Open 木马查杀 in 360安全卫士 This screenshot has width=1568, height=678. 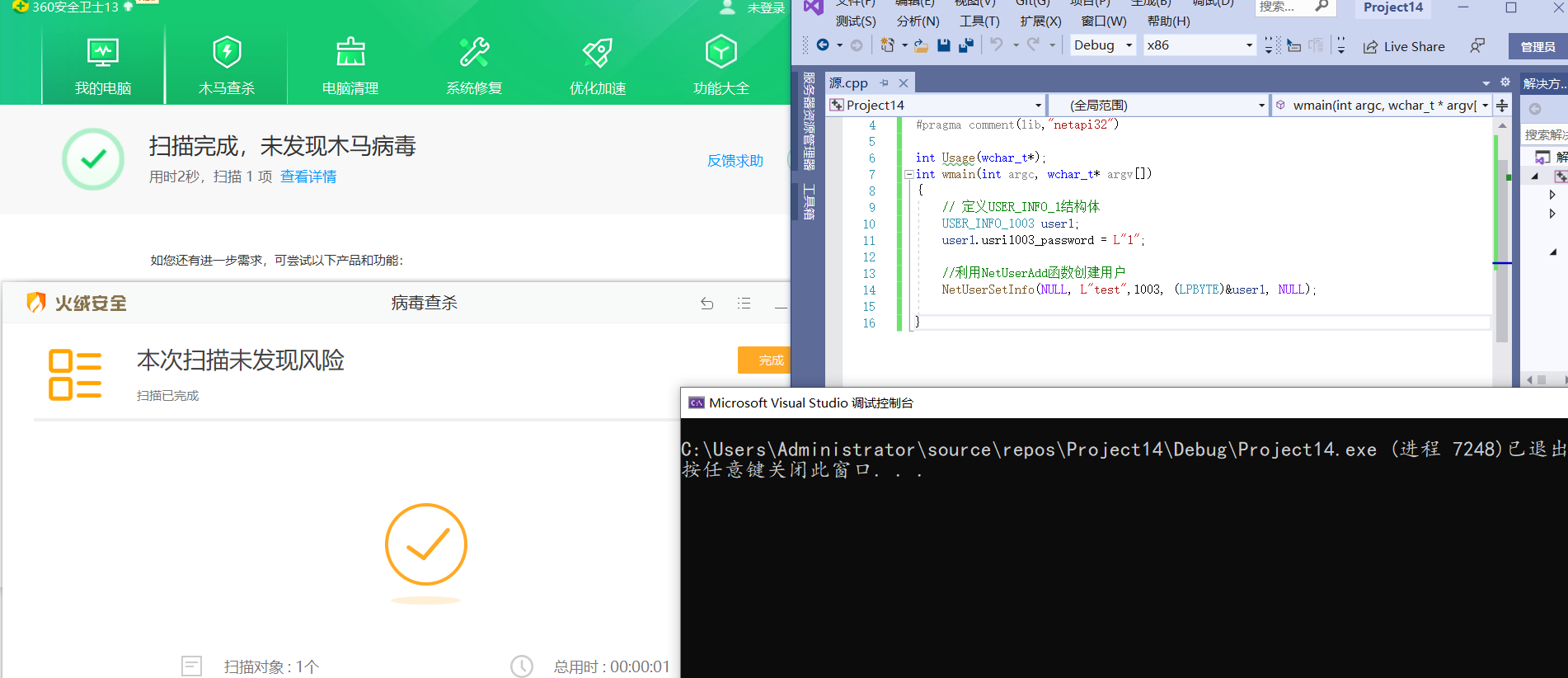(227, 66)
